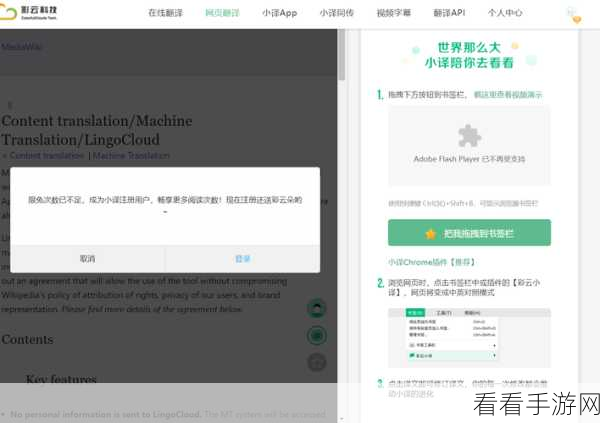Image resolution: width=600 pixels, height=423 pixels.
Task: Open 小译同传 in navigation
Action: (x=337, y=13)
